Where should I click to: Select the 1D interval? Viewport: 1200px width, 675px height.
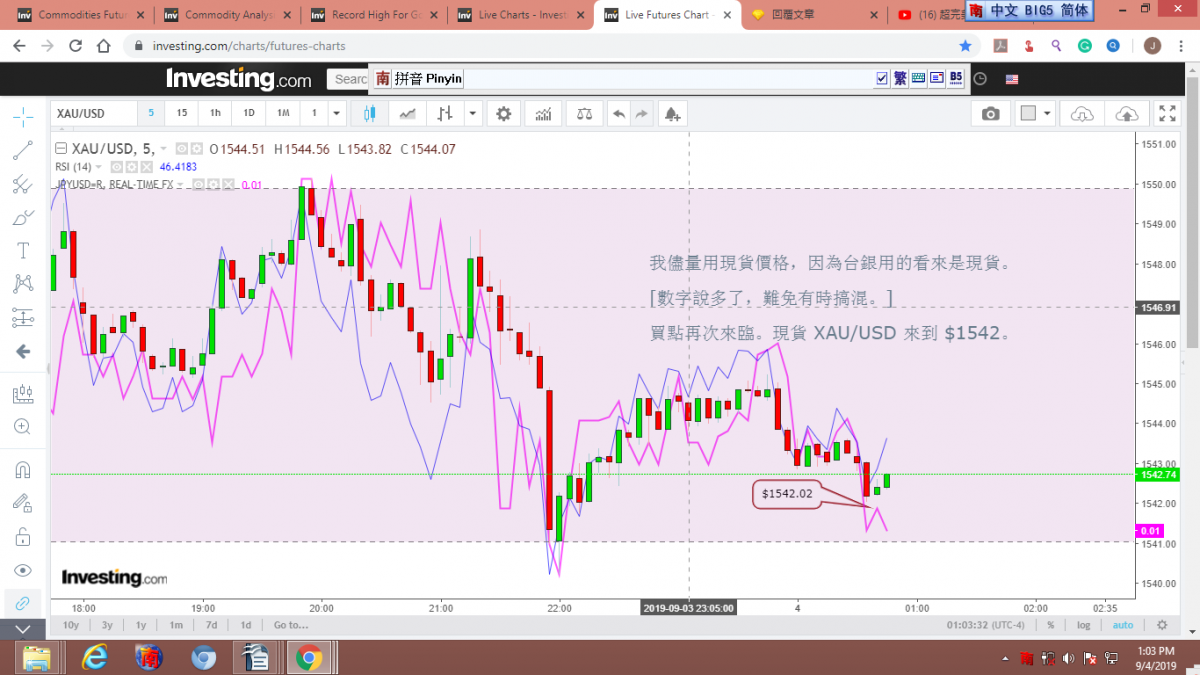tap(249, 113)
